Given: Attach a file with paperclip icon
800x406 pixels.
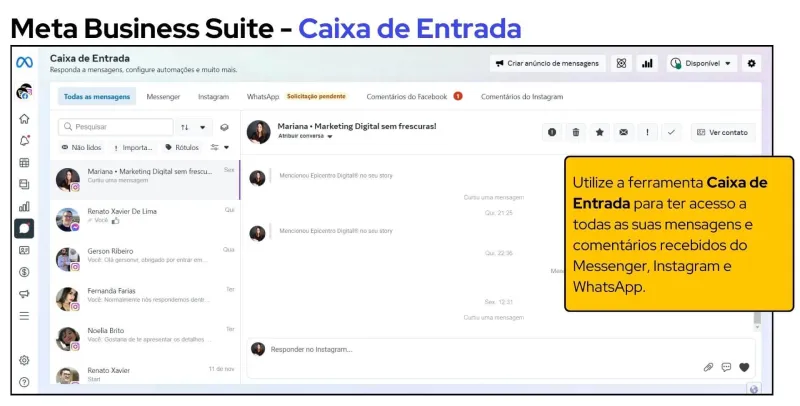Looking at the screenshot, I should coord(708,367).
